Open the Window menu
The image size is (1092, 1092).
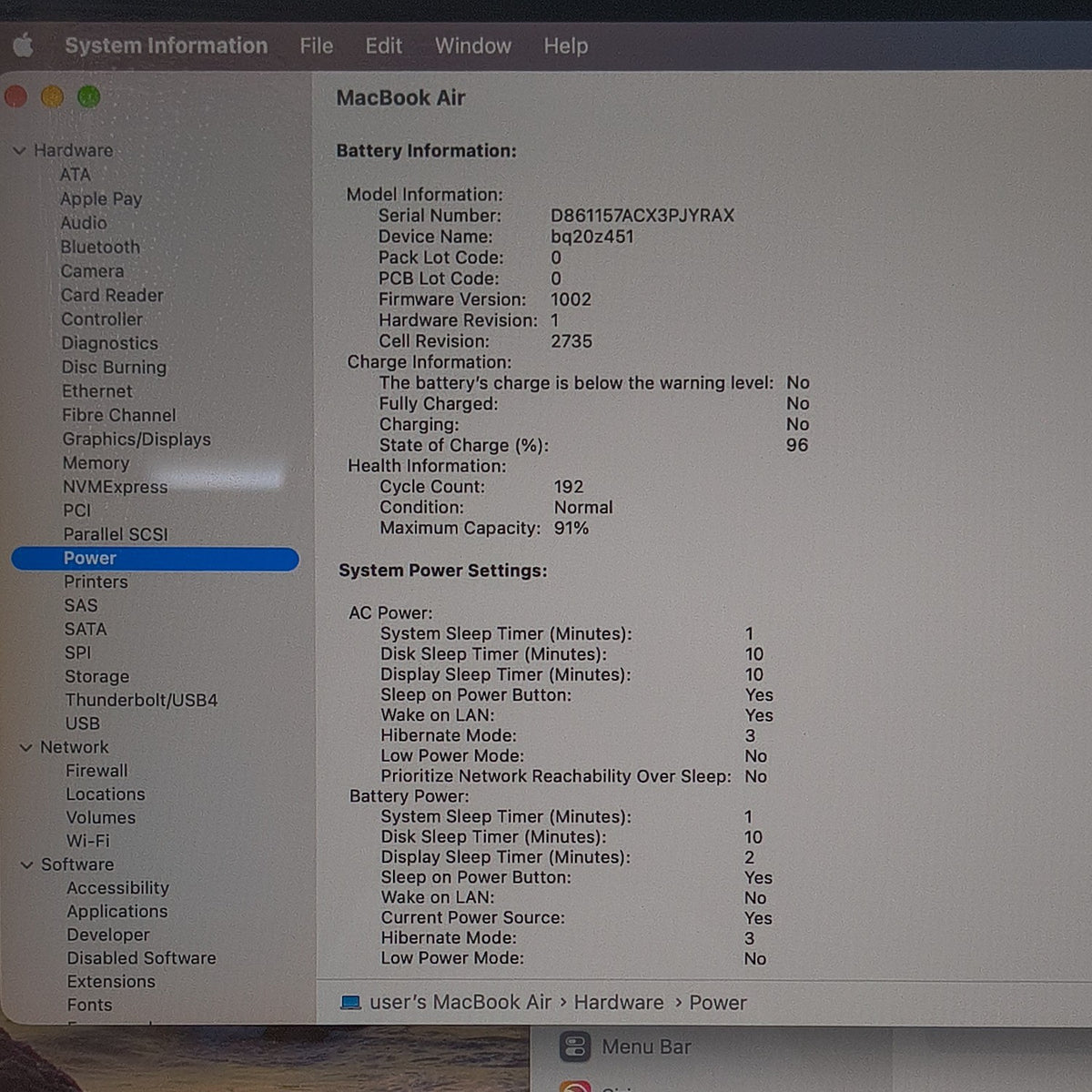473,45
